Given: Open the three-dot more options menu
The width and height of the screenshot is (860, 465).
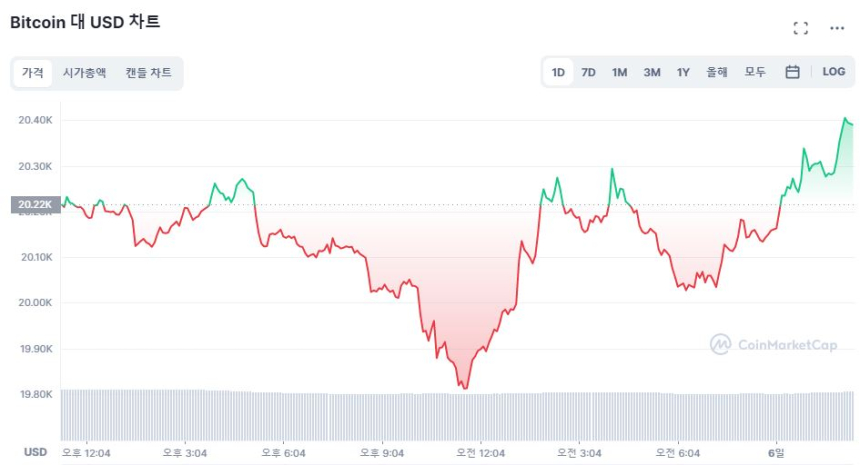Looking at the screenshot, I should click(x=837, y=28).
